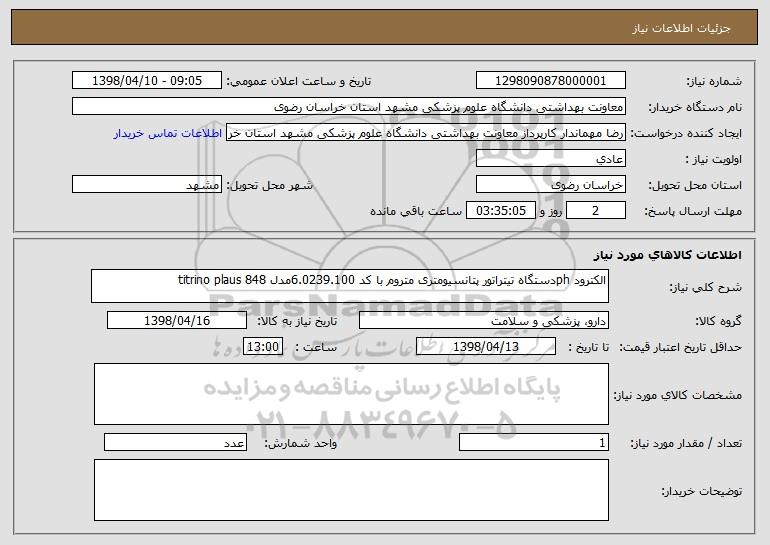Click the استان محل تحویل label
Viewport: 770px width, 545px height.
(695, 186)
